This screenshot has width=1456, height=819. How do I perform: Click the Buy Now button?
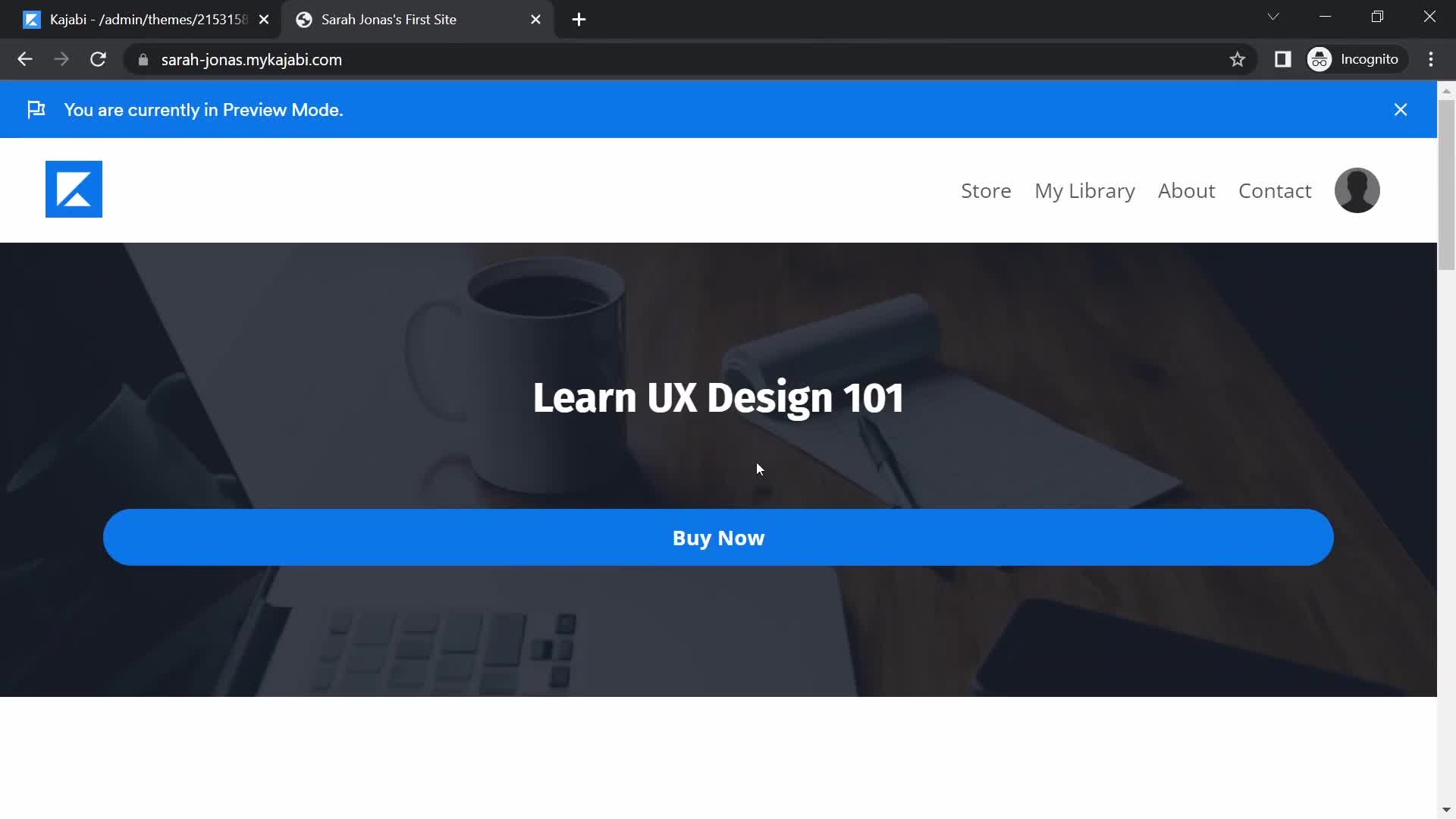coord(718,537)
